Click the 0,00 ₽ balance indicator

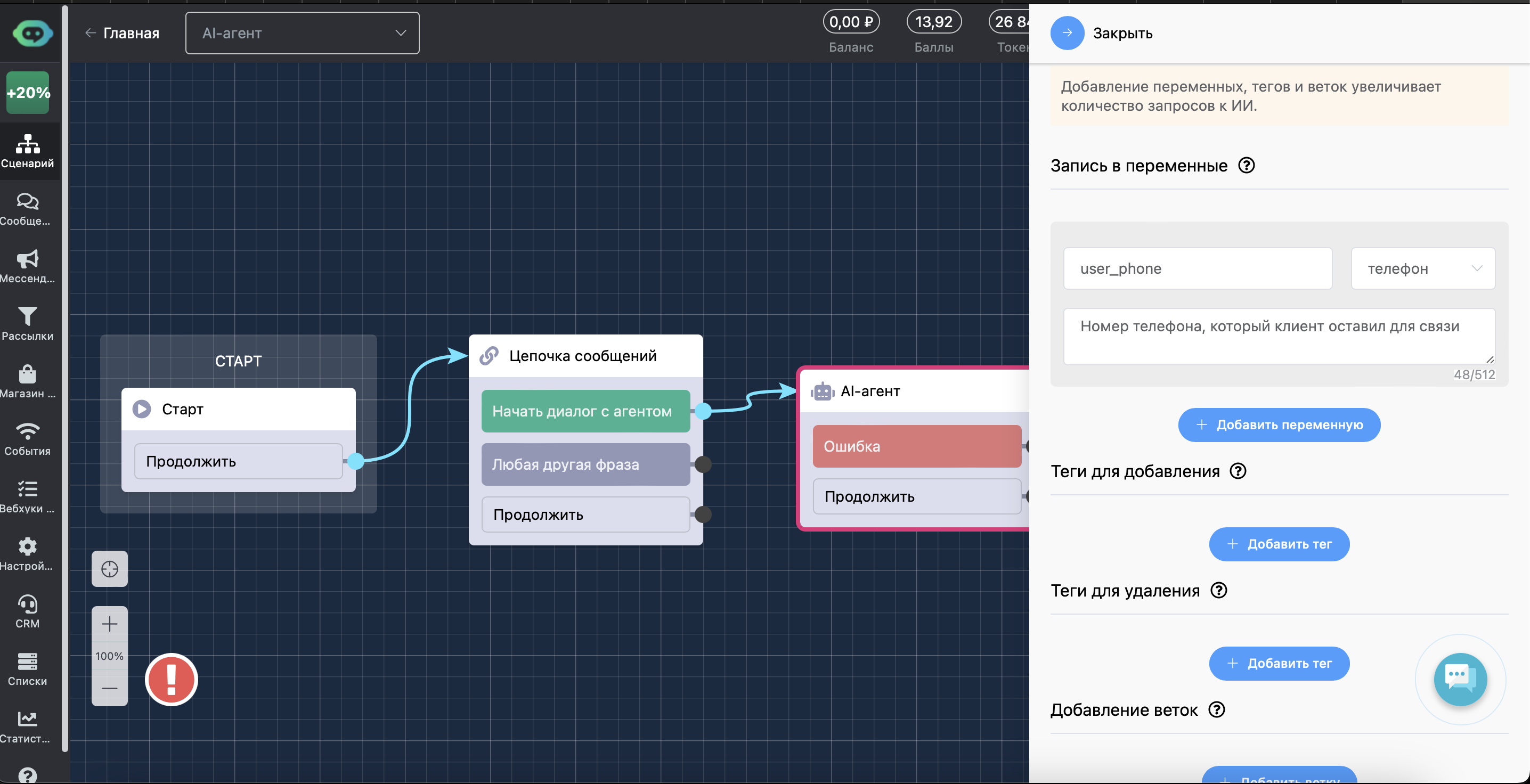pyautogui.click(x=851, y=22)
